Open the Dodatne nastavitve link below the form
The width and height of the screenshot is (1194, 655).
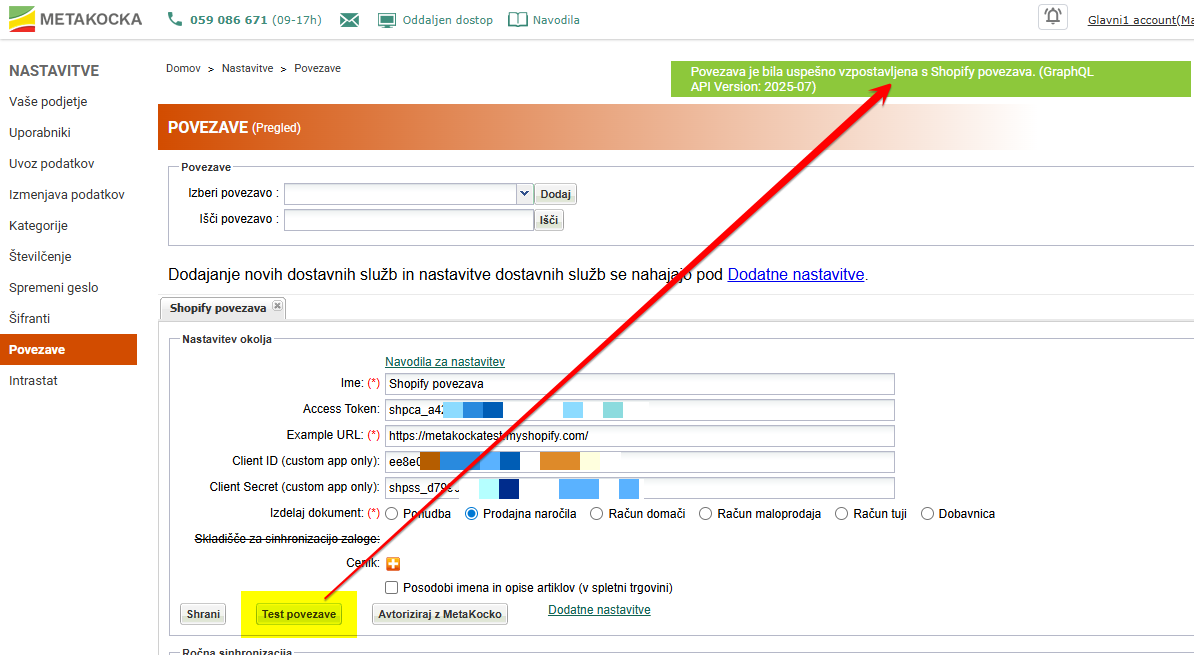[x=599, y=609]
